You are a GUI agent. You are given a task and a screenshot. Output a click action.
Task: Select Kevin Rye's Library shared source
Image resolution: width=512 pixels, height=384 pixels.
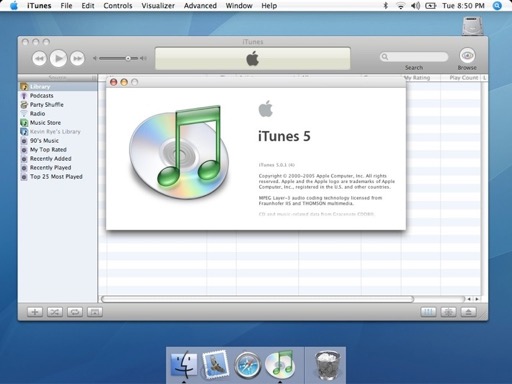click(58, 132)
